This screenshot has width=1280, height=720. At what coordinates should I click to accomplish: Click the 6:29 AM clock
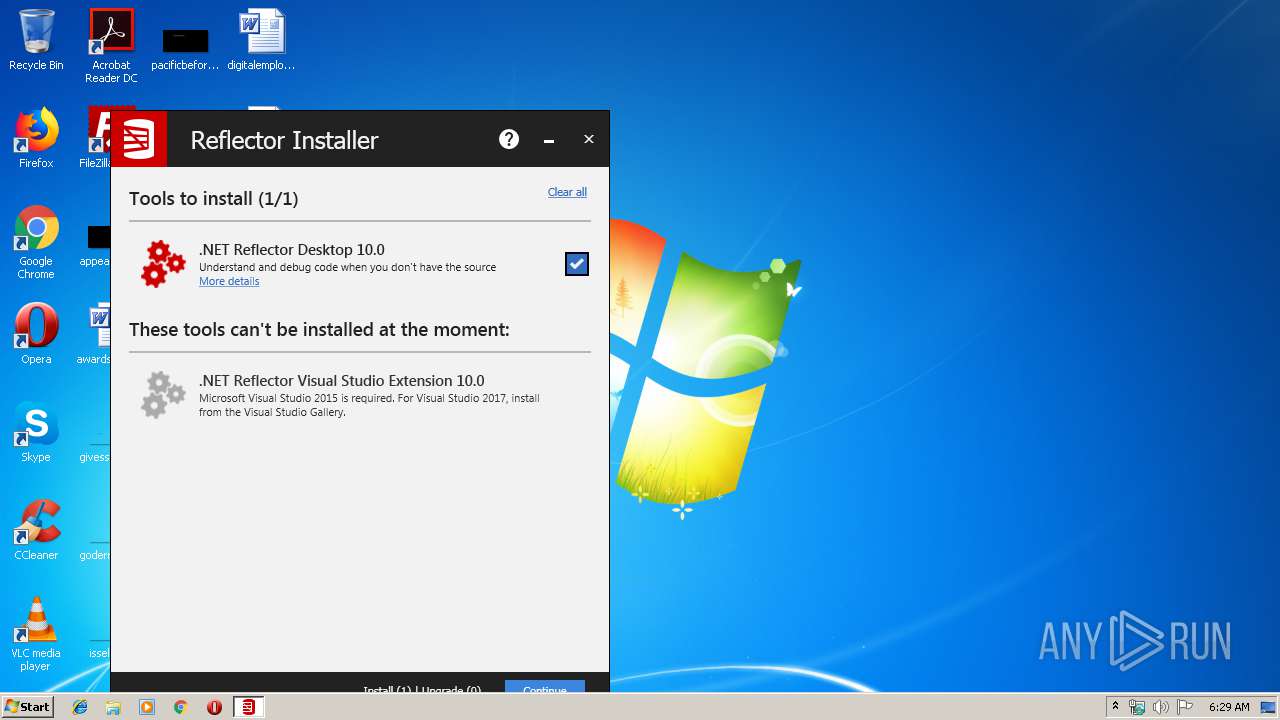click(1229, 707)
